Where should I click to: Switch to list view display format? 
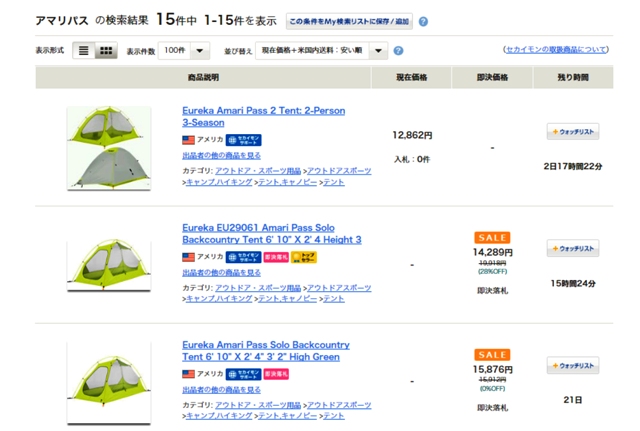(84, 51)
